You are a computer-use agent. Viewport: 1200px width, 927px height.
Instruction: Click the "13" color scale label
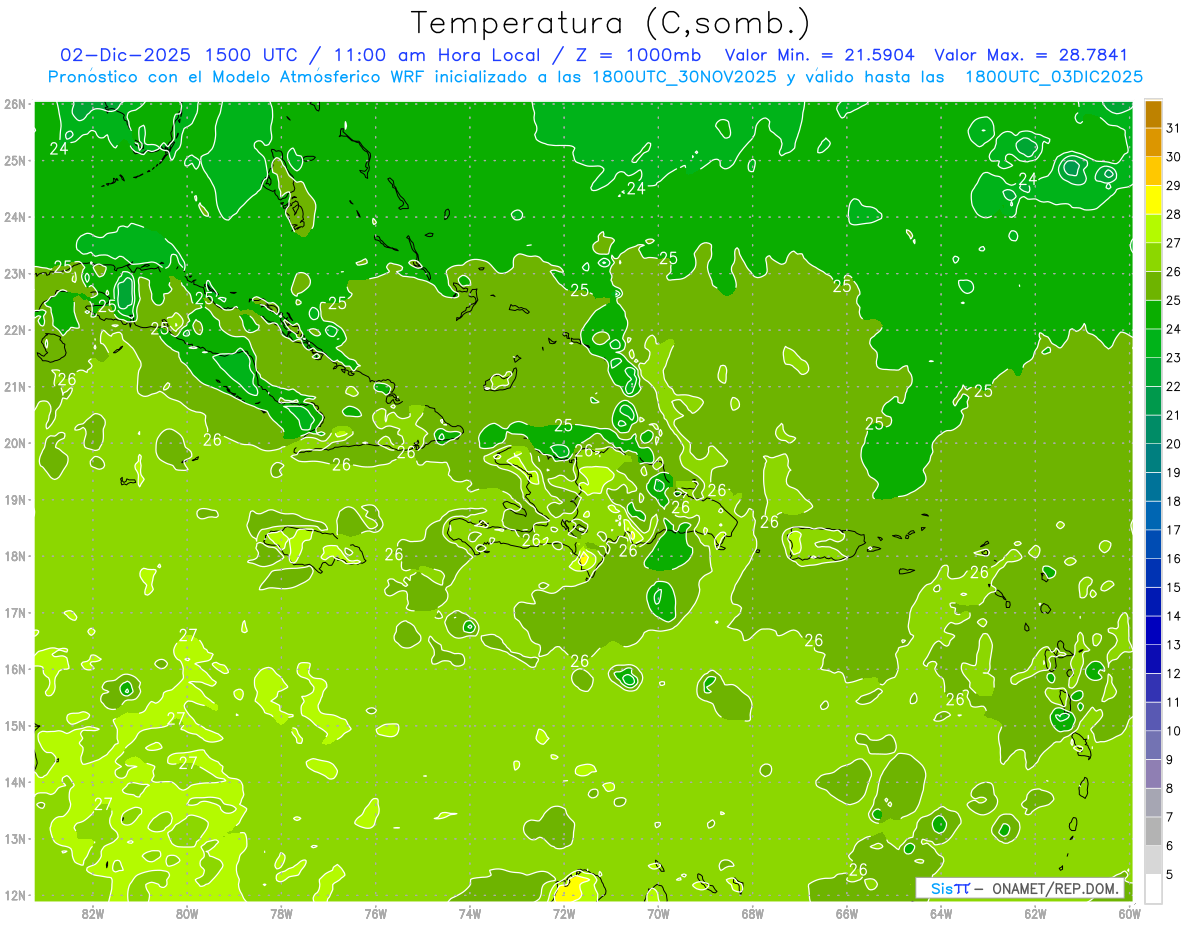(x=1173, y=645)
